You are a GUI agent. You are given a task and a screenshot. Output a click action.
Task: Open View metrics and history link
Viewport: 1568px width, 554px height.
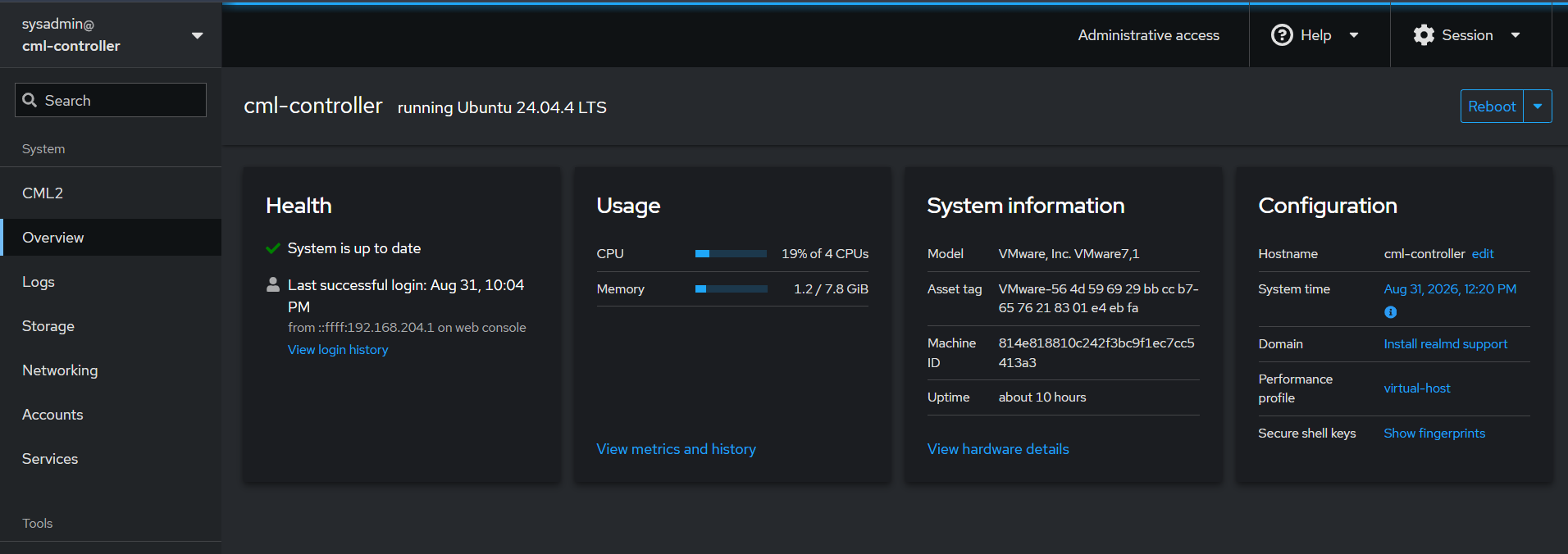(676, 449)
